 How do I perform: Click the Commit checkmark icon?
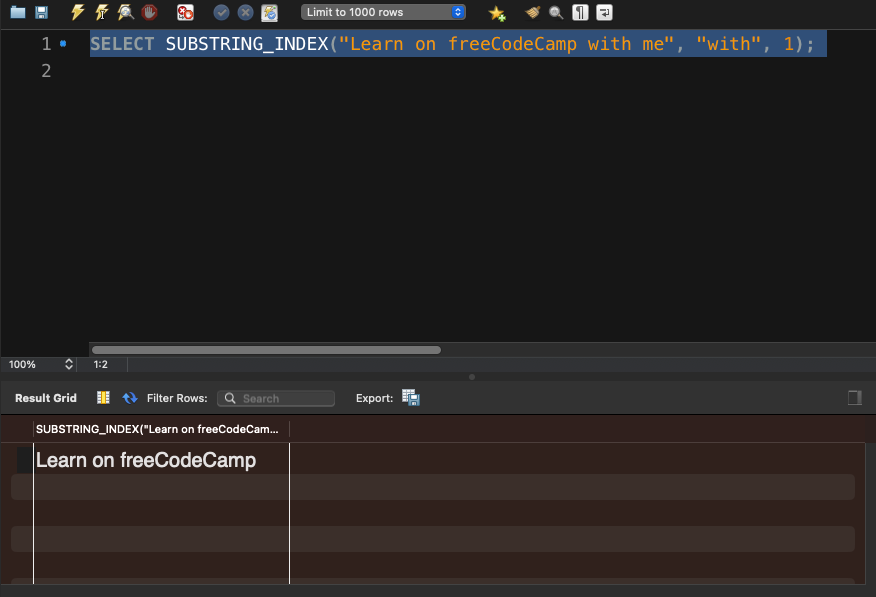(x=221, y=13)
